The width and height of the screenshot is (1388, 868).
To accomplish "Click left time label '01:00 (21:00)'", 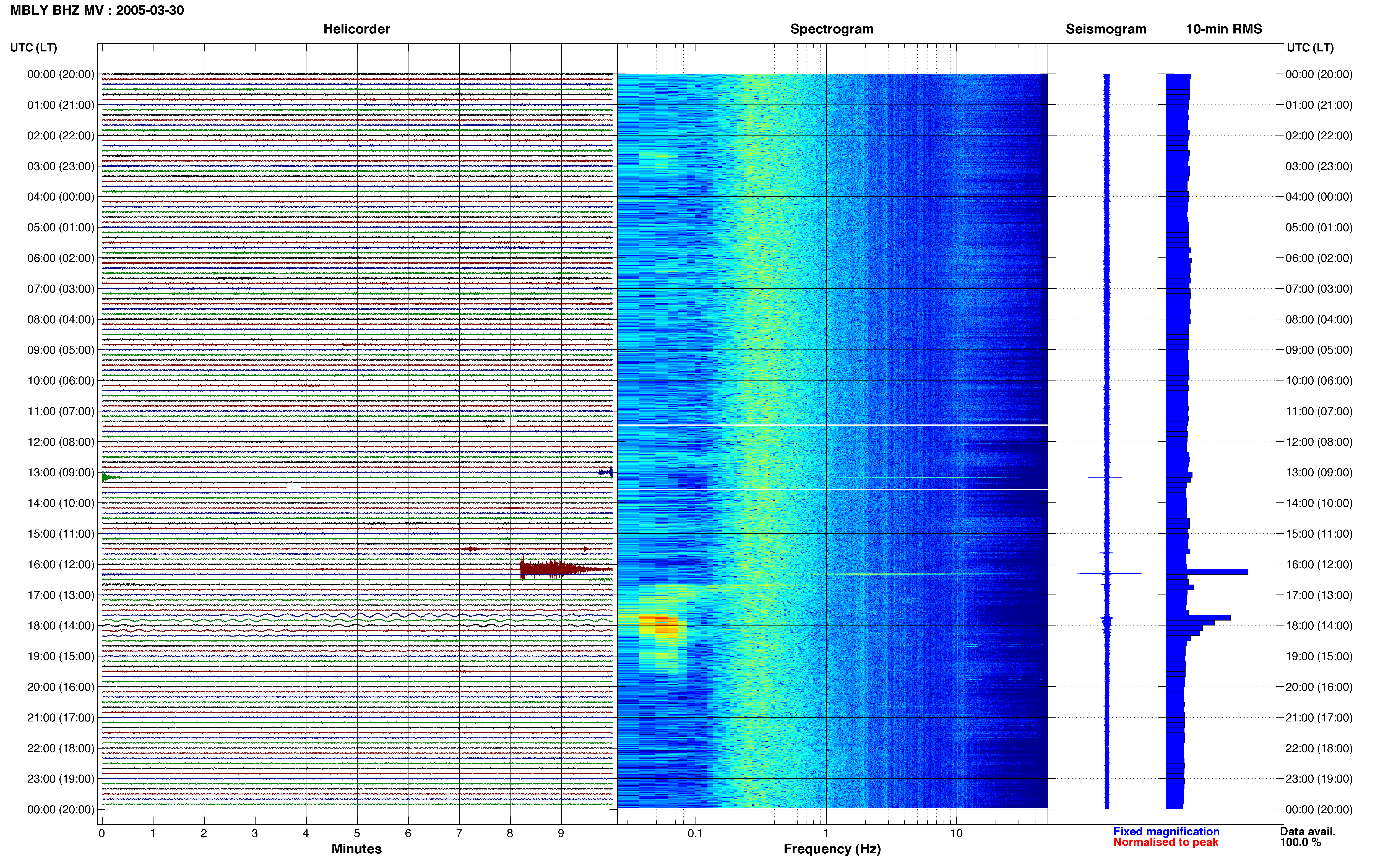I will click(61, 105).
